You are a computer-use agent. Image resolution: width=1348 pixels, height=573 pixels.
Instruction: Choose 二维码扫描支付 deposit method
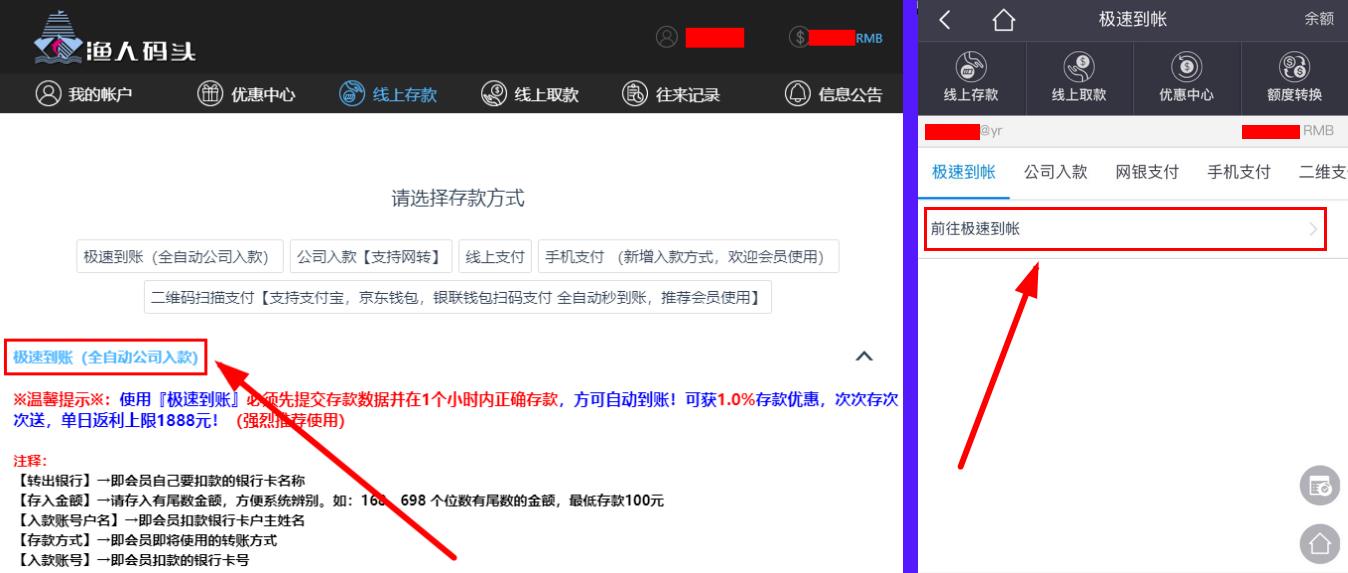pyautogui.click(x=457, y=298)
